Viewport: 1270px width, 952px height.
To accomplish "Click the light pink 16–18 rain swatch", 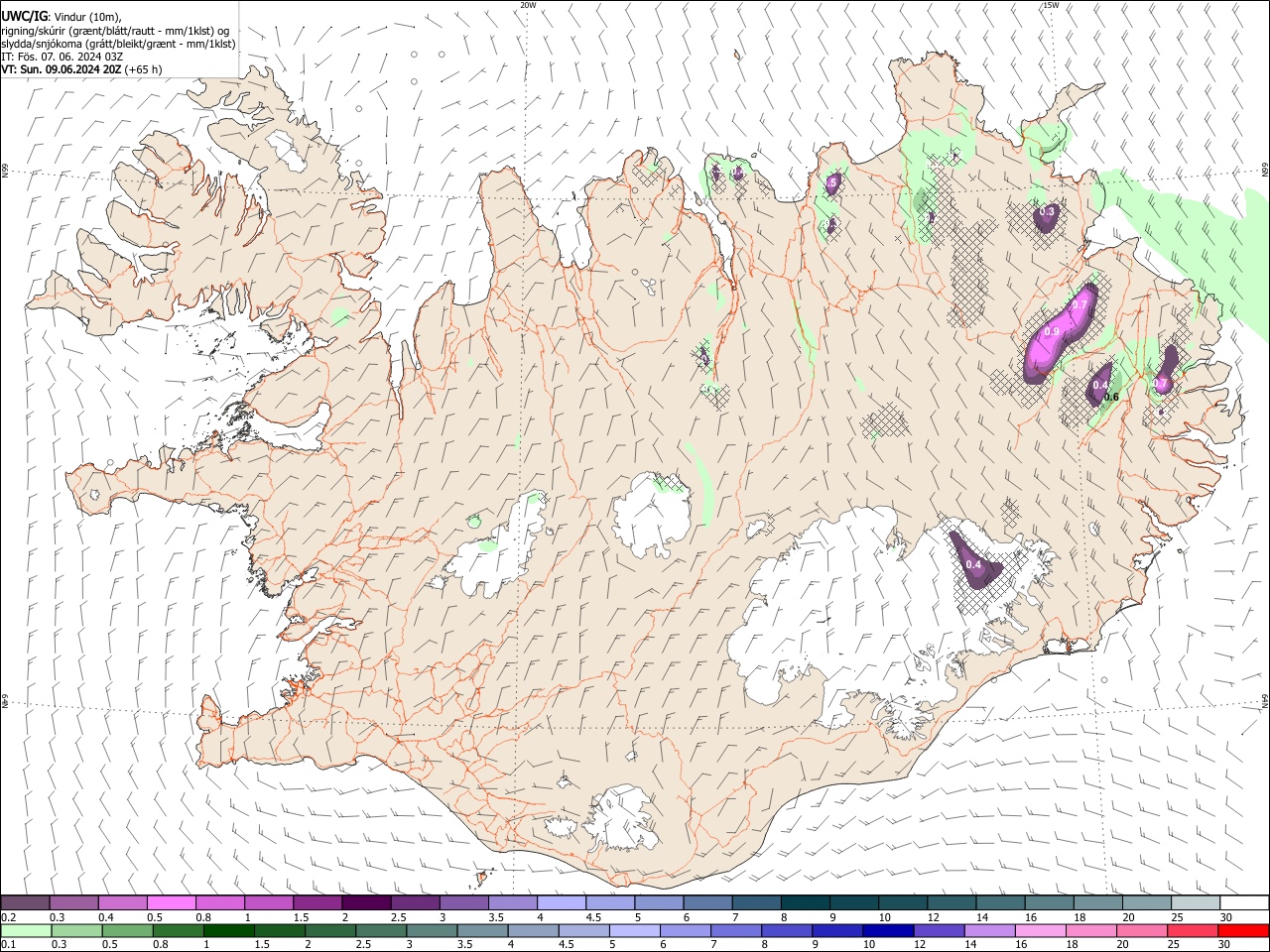I will pos(1040,930).
